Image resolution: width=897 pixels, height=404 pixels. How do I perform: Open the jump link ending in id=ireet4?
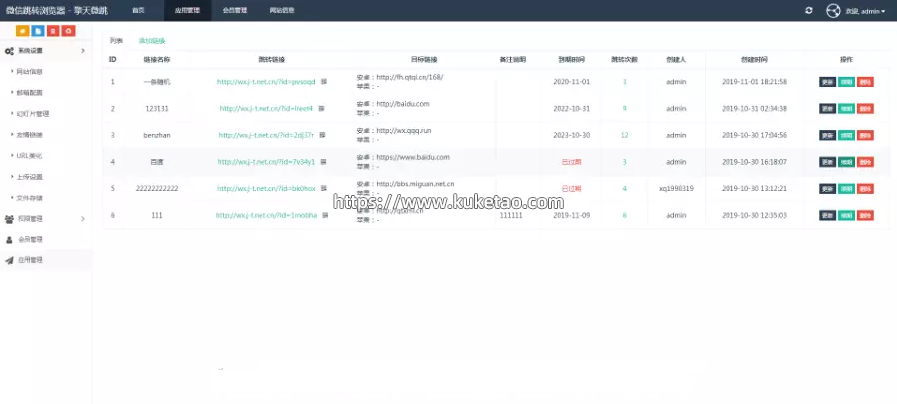[x=266, y=109]
